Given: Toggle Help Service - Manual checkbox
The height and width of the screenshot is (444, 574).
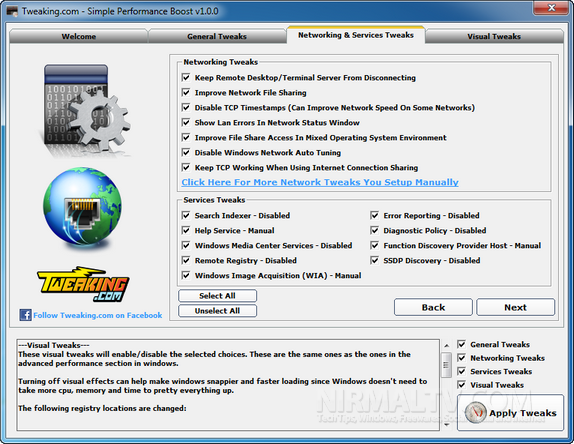Looking at the screenshot, I should 186,230.
